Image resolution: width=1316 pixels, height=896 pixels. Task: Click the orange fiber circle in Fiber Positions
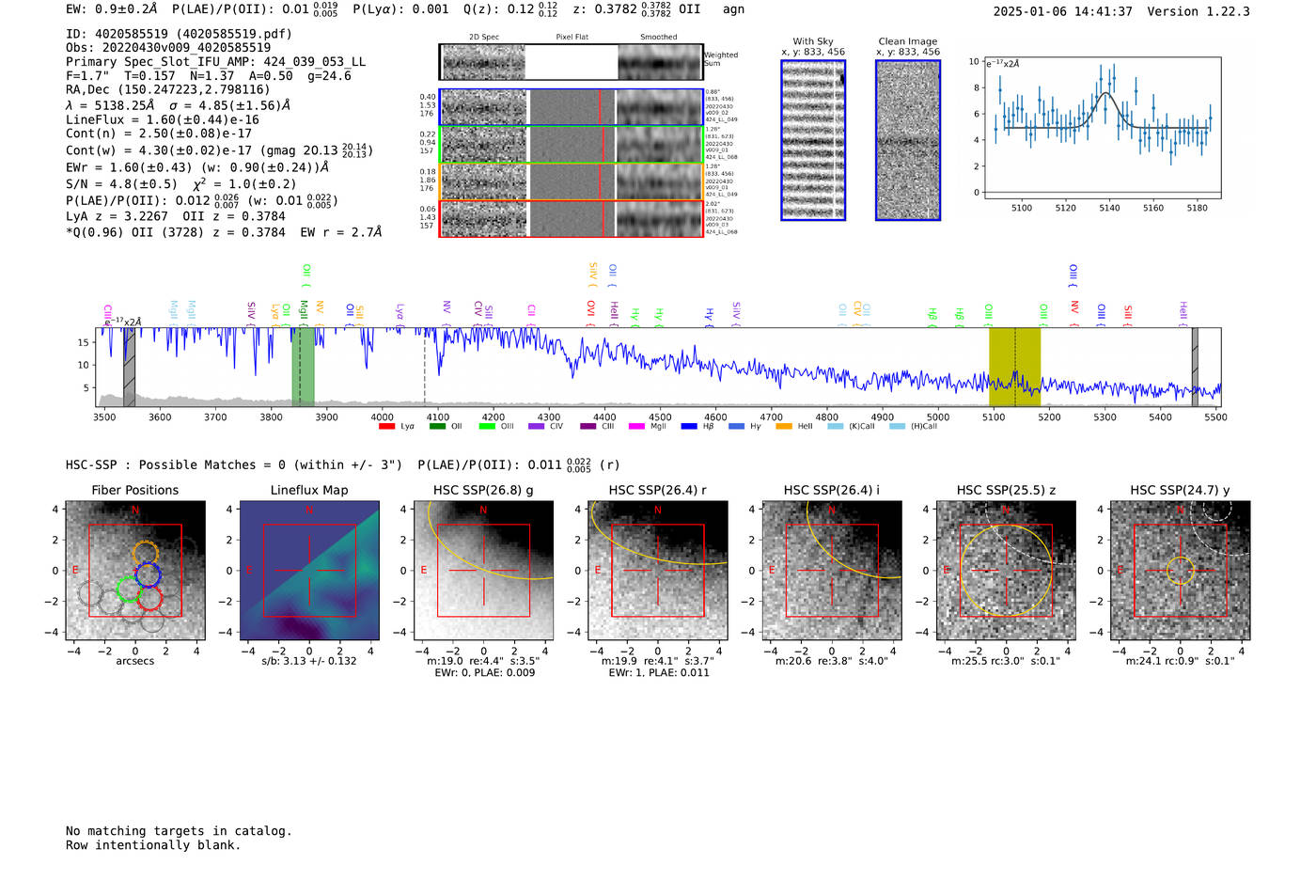tap(145, 553)
